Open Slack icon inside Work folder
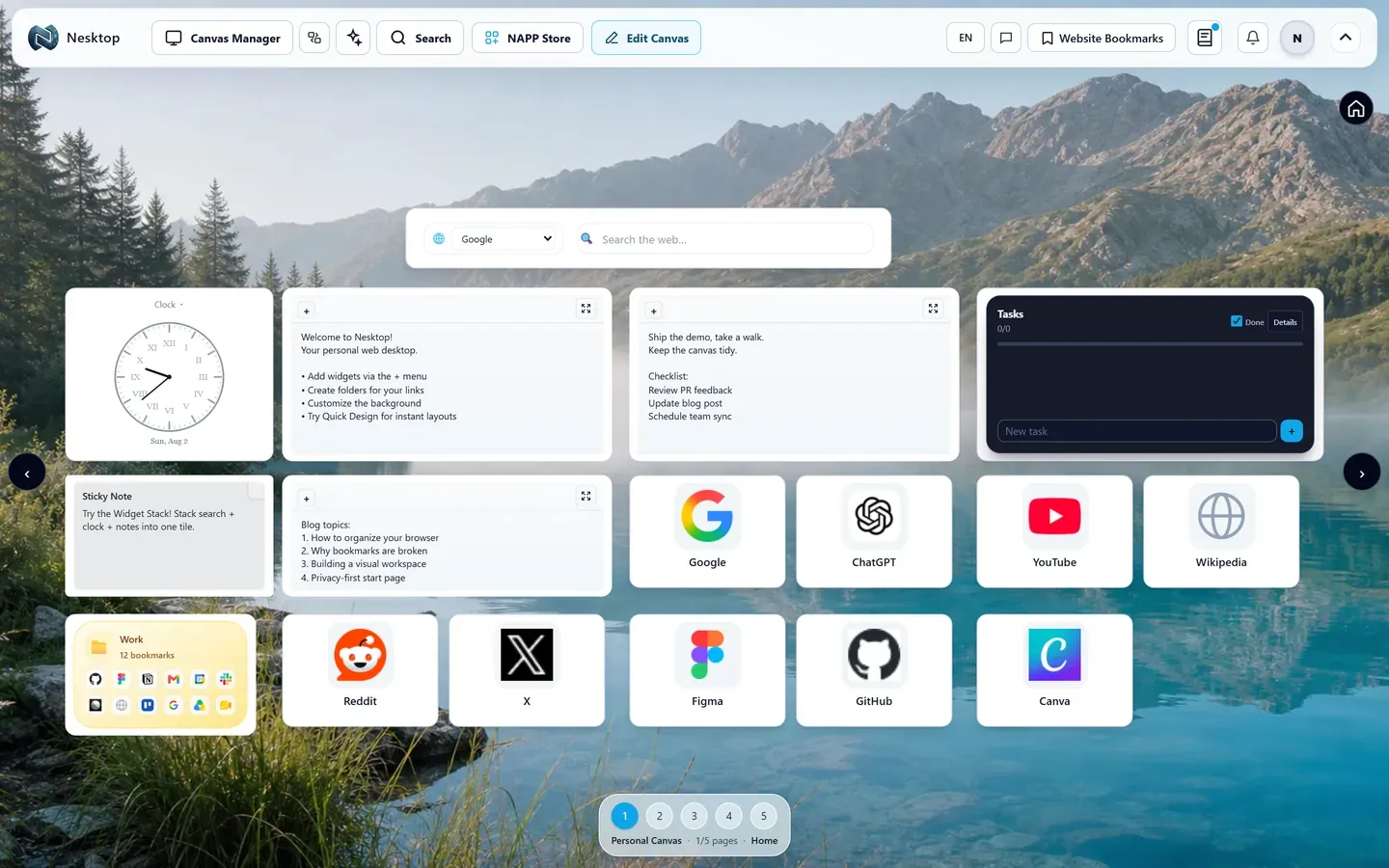The height and width of the screenshot is (868, 1389). [x=226, y=679]
